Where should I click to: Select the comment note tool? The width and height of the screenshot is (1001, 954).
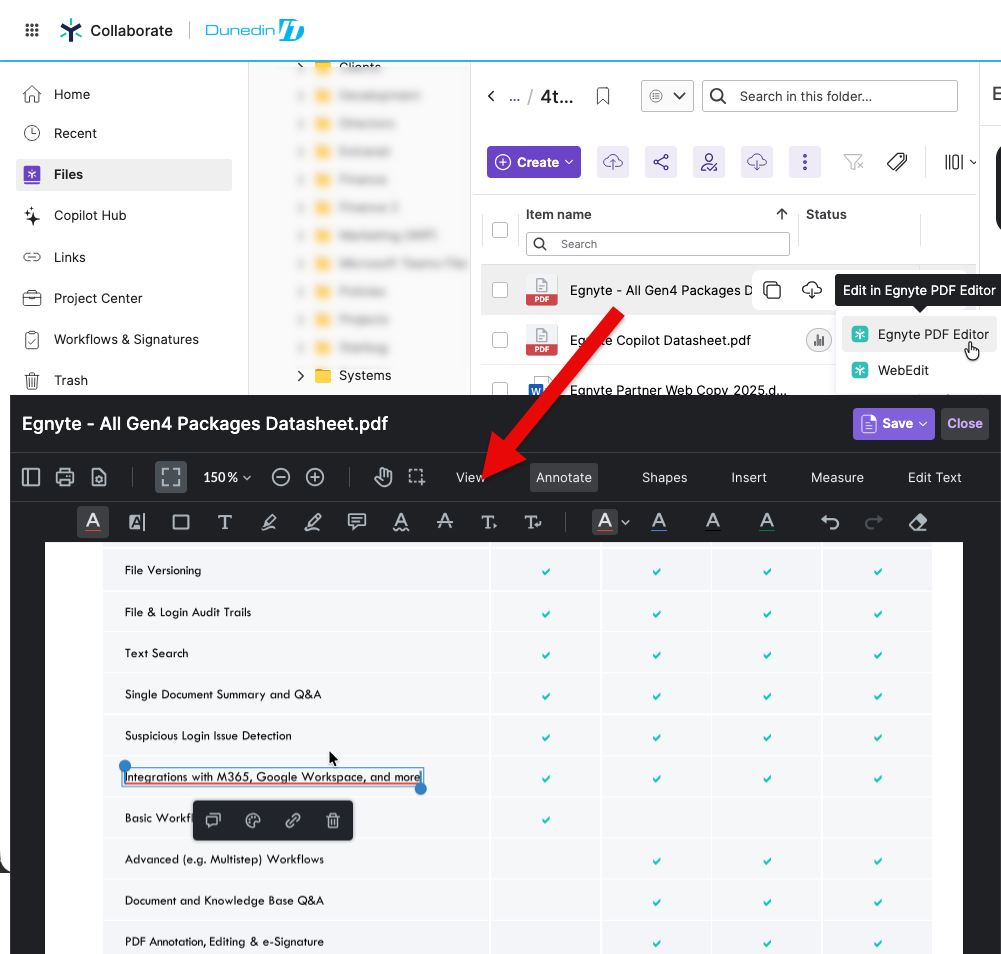point(357,522)
